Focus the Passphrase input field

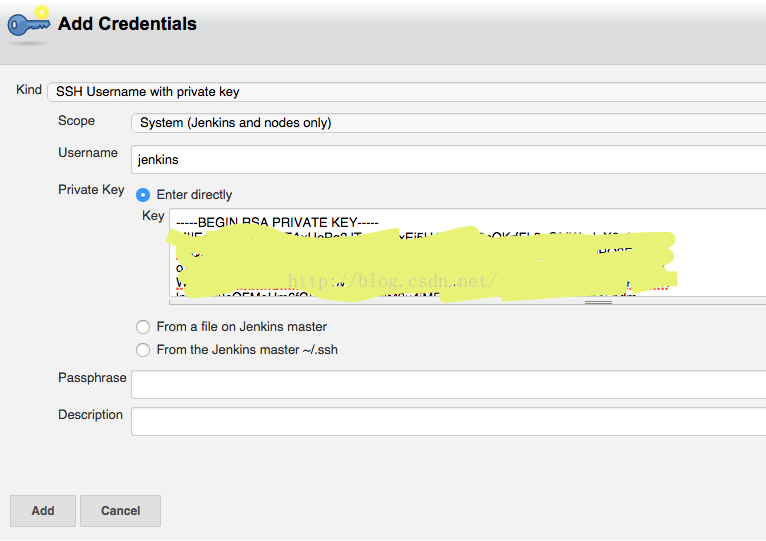(x=448, y=384)
